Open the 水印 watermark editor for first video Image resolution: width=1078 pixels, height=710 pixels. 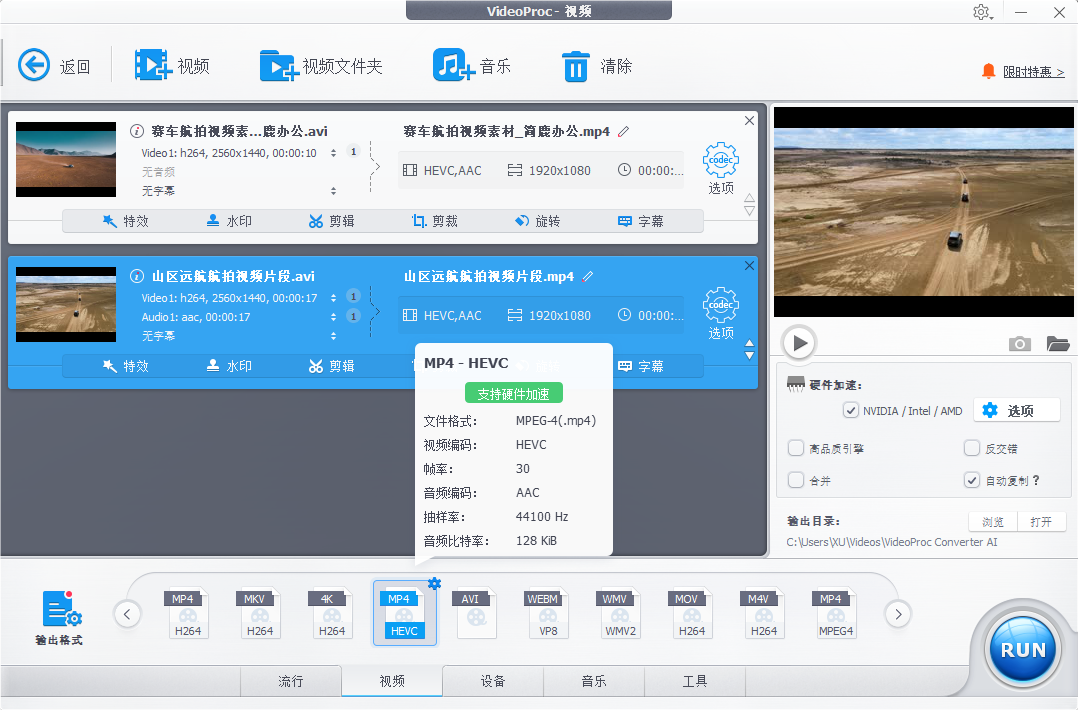pos(229,221)
